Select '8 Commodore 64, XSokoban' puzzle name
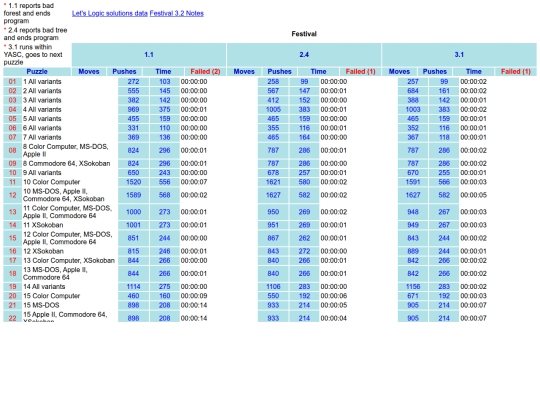 (x=66, y=164)
